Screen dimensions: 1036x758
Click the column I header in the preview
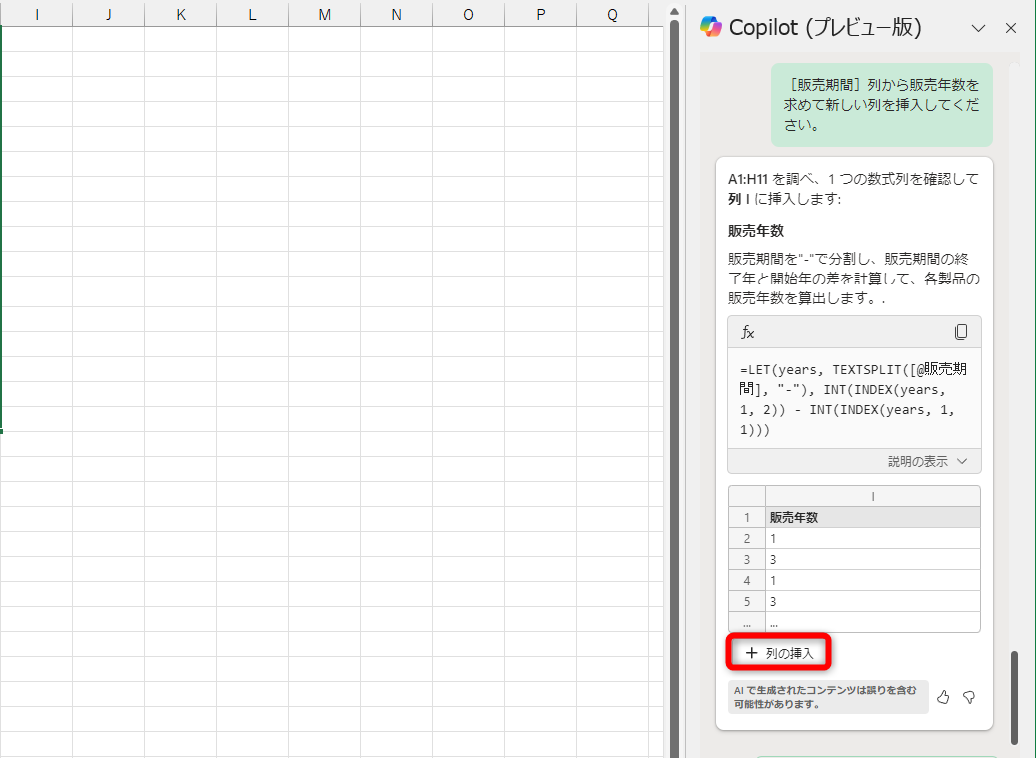click(872, 496)
